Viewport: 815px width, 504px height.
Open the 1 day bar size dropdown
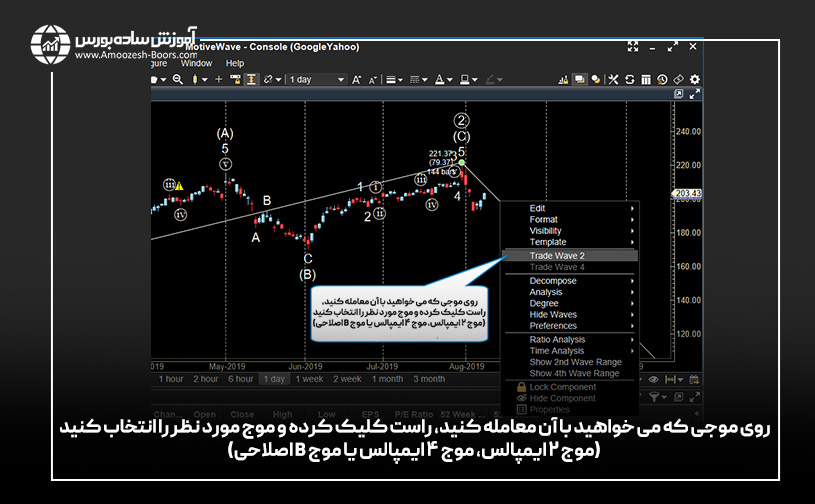coord(316,79)
